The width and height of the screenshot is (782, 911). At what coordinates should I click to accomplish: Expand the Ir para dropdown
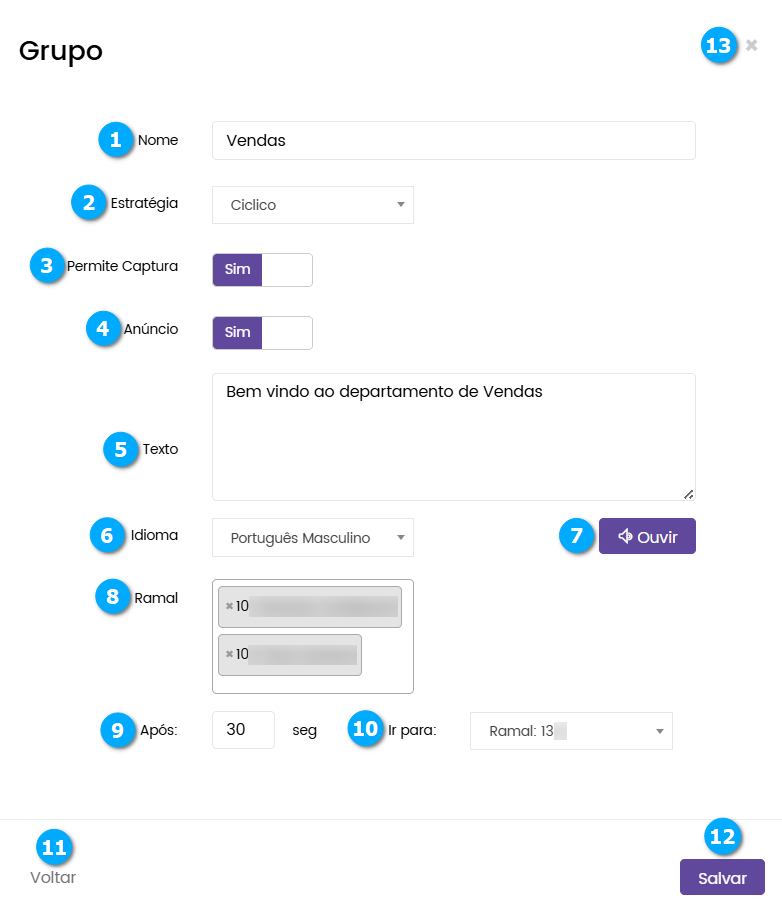pyautogui.click(x=570, y=731)
